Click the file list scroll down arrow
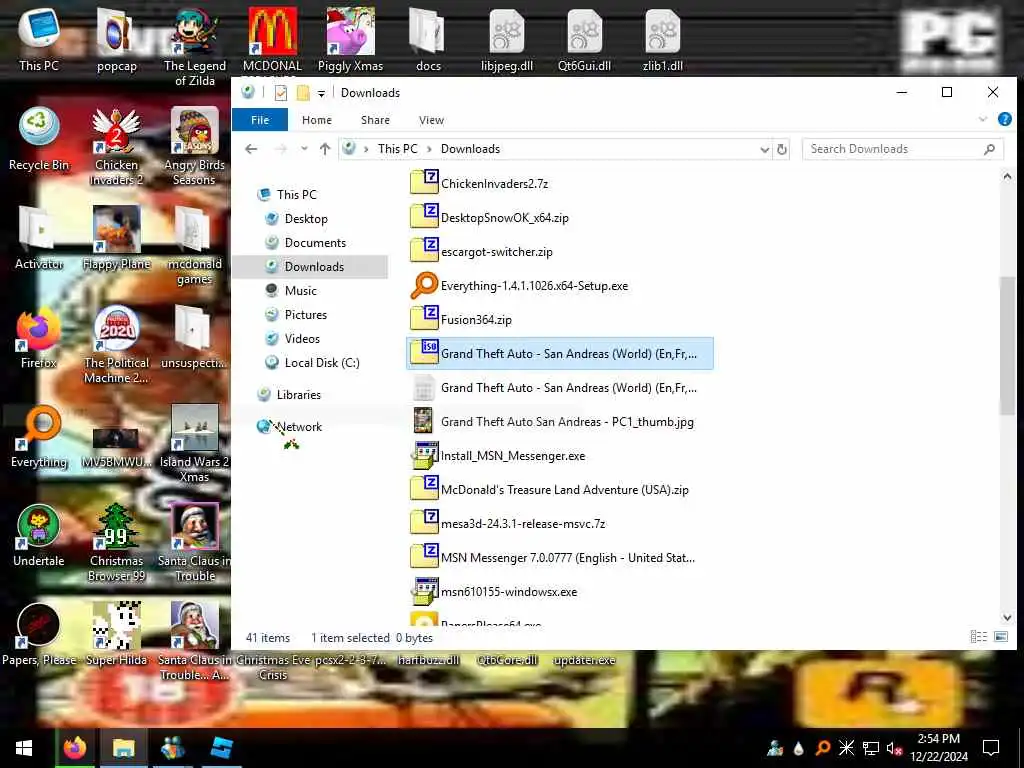The width and height of the screenshot is (1024, 768). pyautogui.click(x=1007, y=617)
